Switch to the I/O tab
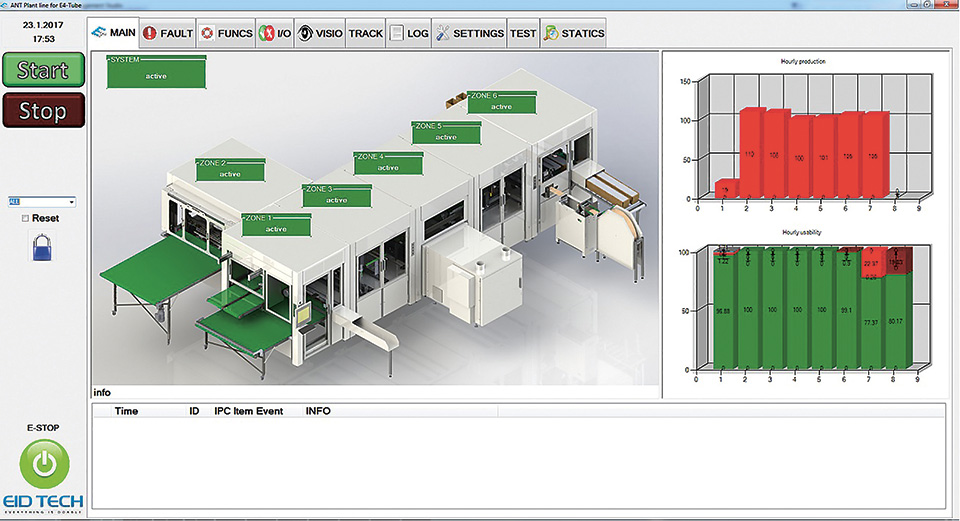 click(275, 33)
